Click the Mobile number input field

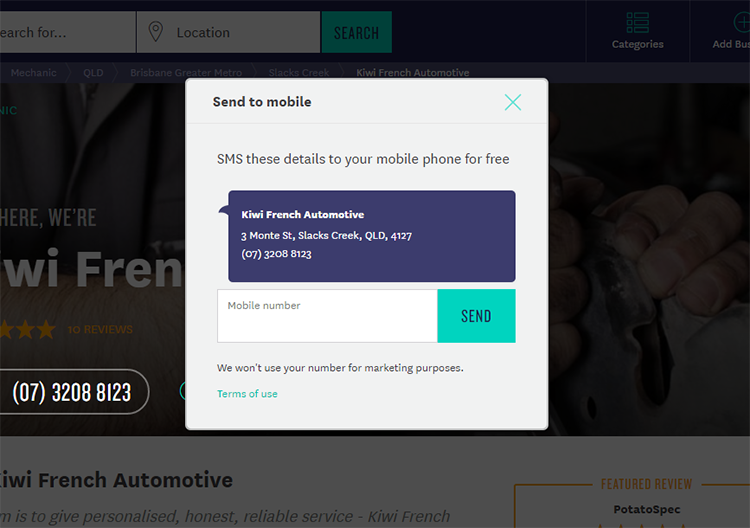[327, 316]
